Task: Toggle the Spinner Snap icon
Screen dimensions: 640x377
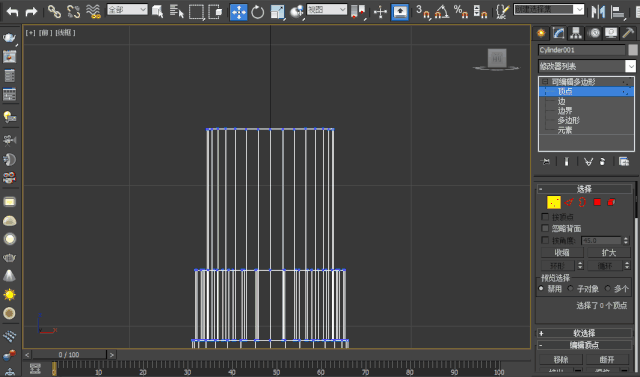Action: (x=480, y=11)
